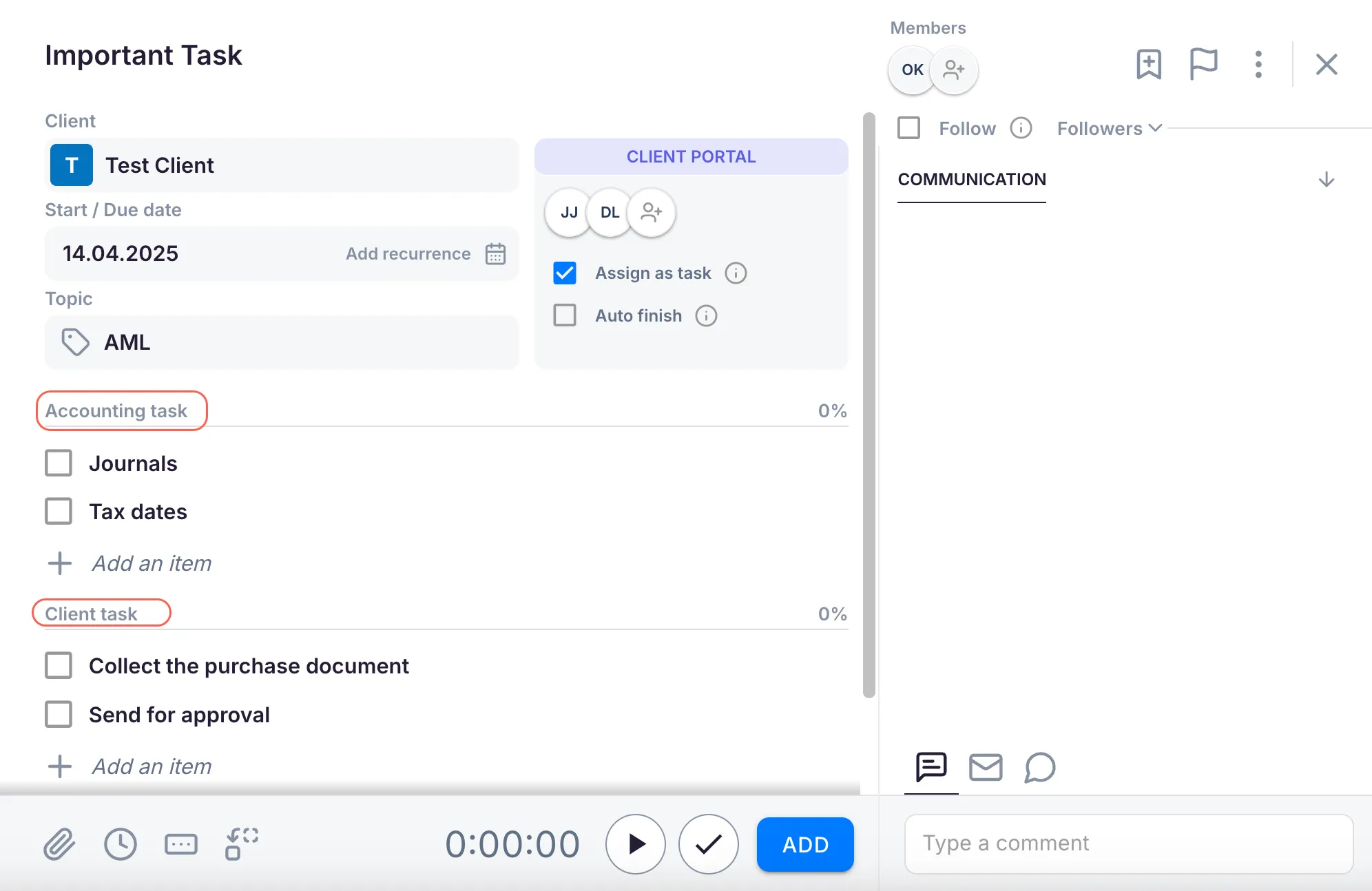The image size is (1372, 891).
Task: Click the blue ADD button
Action: 804,844
